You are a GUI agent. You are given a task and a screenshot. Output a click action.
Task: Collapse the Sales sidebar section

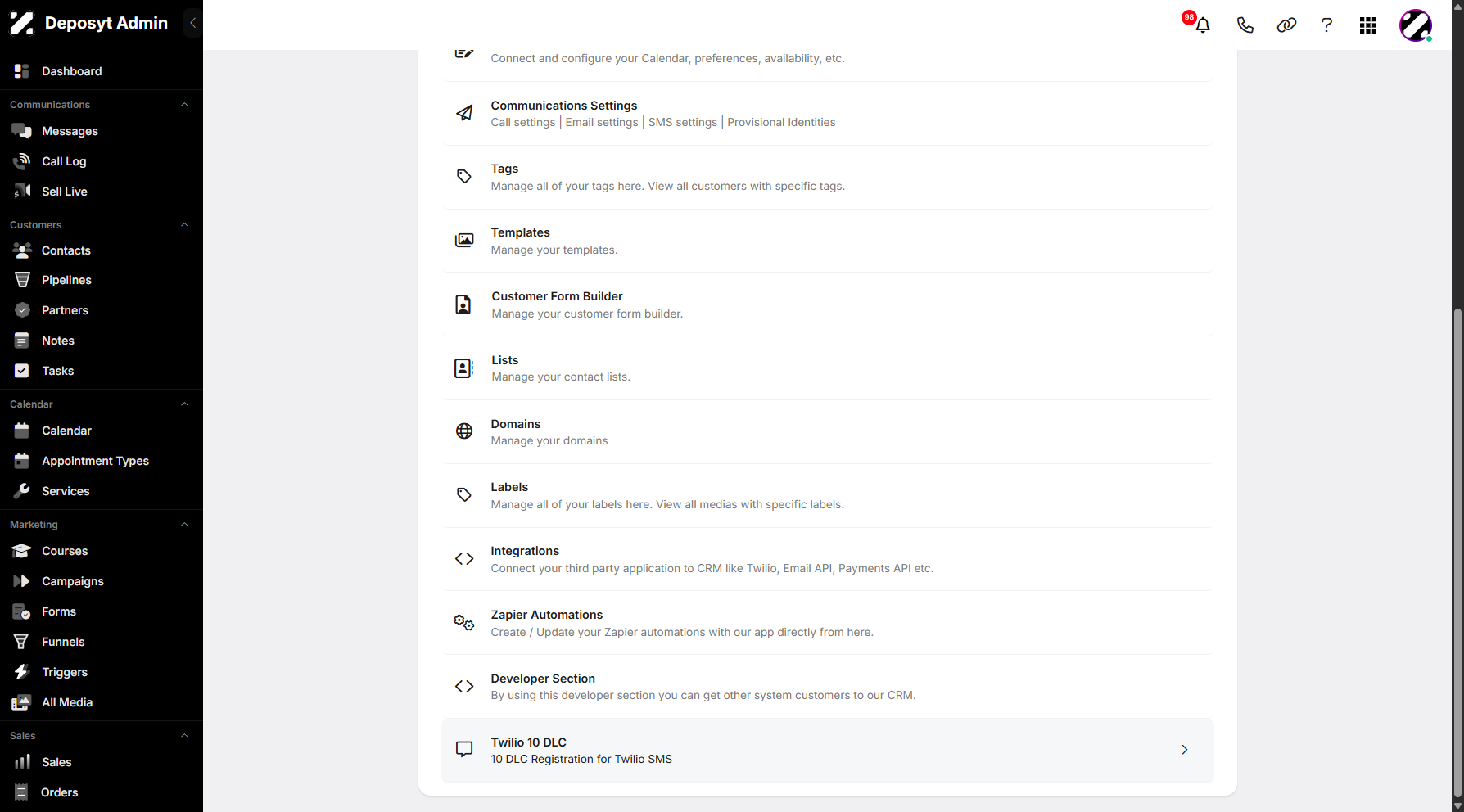[184, 736]
